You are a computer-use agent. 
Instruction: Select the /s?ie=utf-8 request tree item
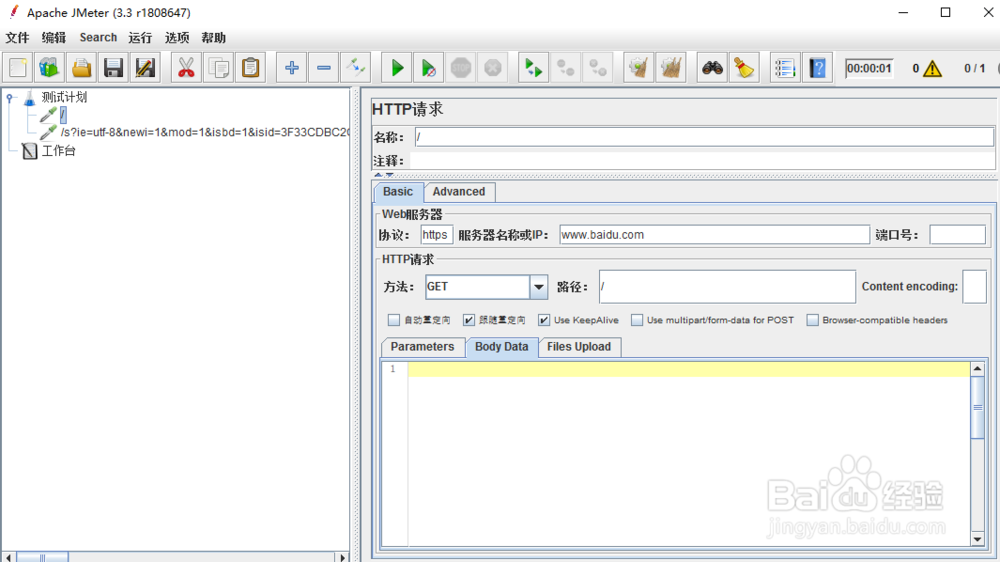pos(205,132)
